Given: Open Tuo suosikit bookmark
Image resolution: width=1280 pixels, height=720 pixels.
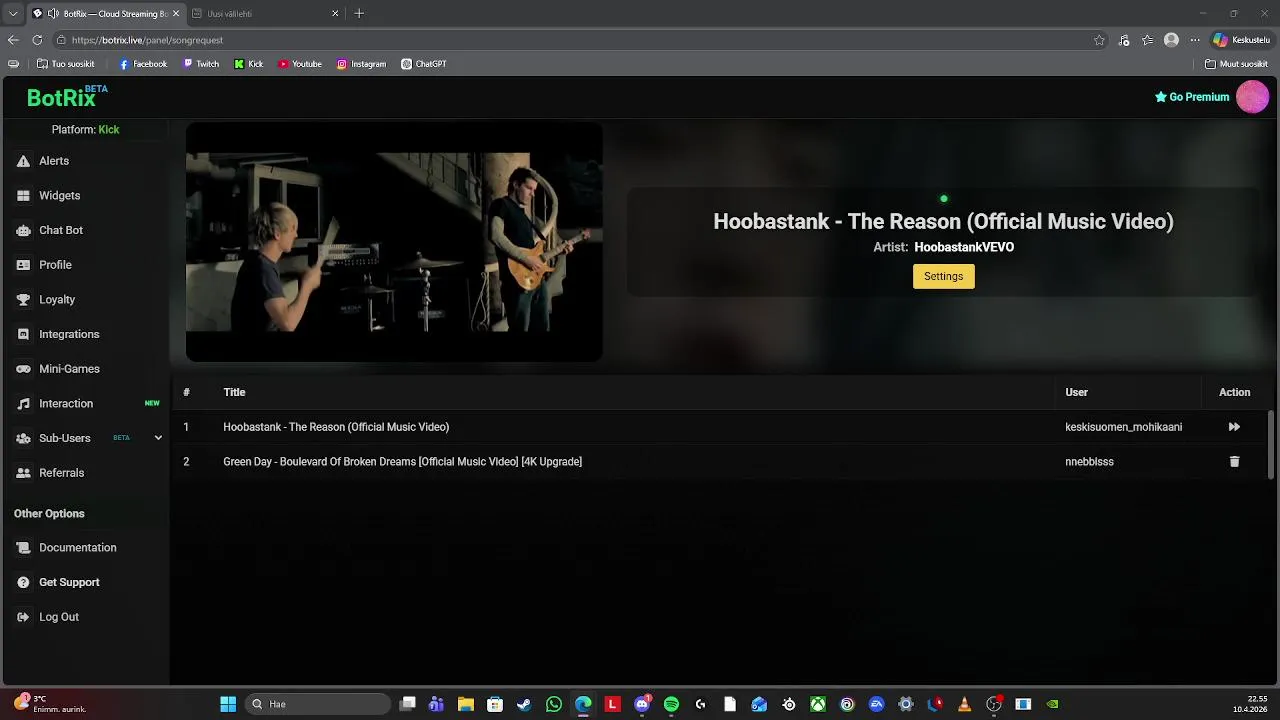Looking at the screenshot, I should pos(65,64).
